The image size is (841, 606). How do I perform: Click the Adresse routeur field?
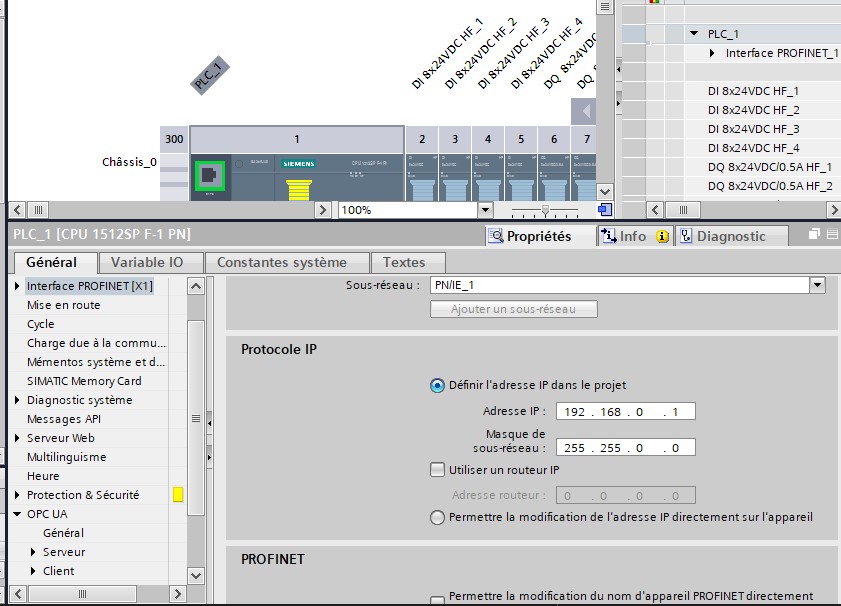tap(625, 496)
